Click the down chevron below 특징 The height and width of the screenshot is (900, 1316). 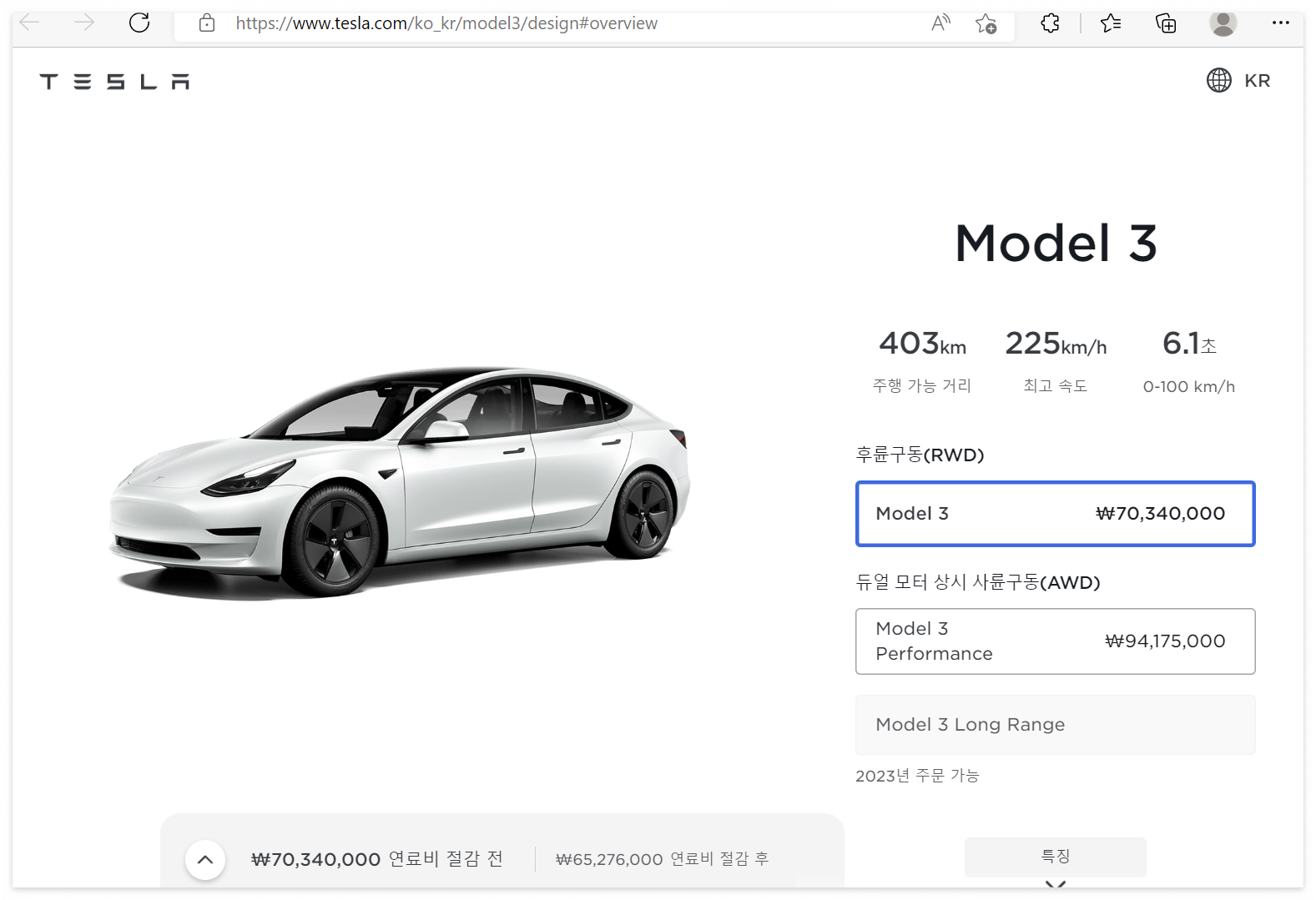[x=1055, y=884]
